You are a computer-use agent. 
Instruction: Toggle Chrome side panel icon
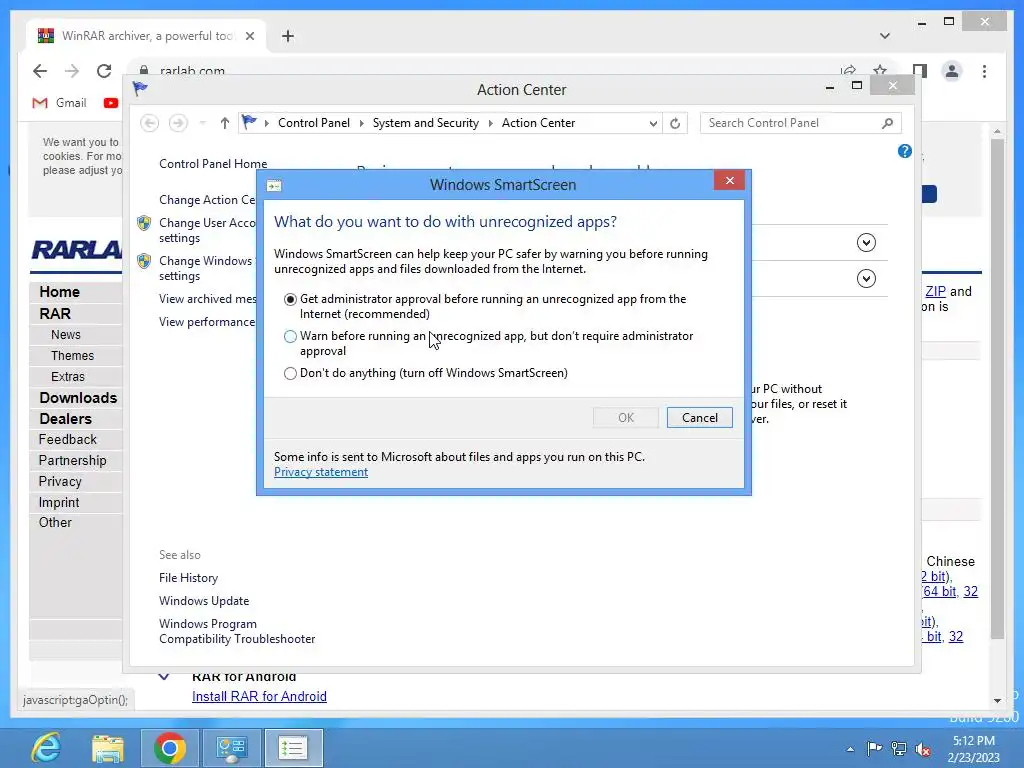[x=920, y=71]
